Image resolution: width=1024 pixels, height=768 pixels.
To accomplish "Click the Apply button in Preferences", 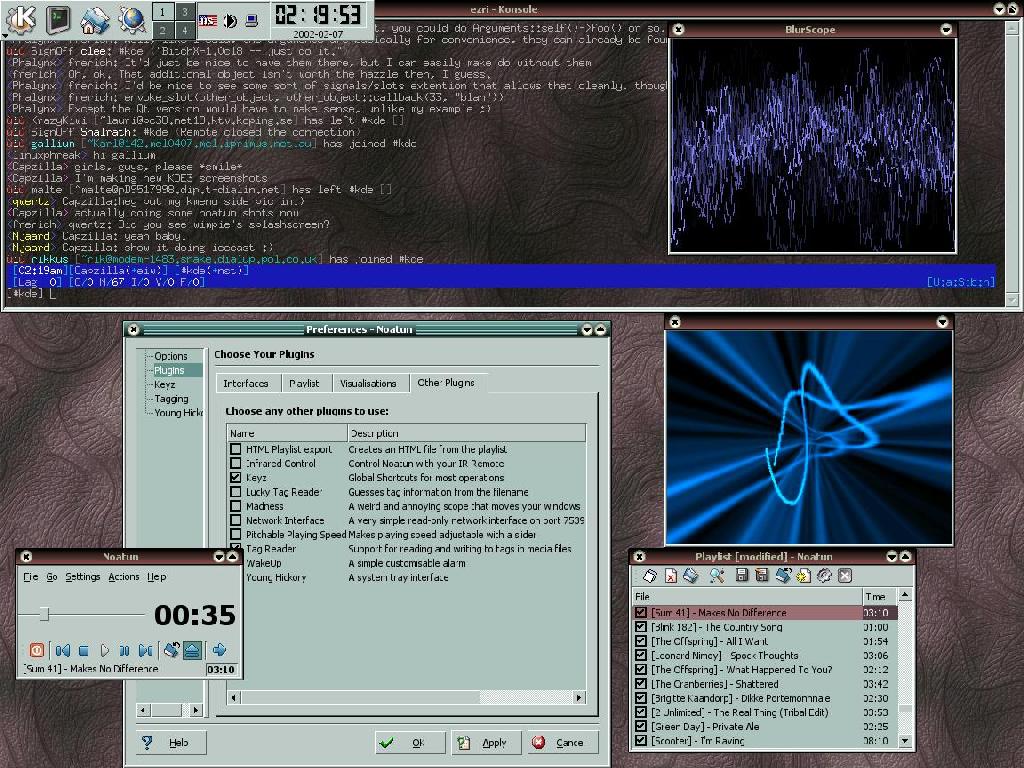I will point(485,743).
